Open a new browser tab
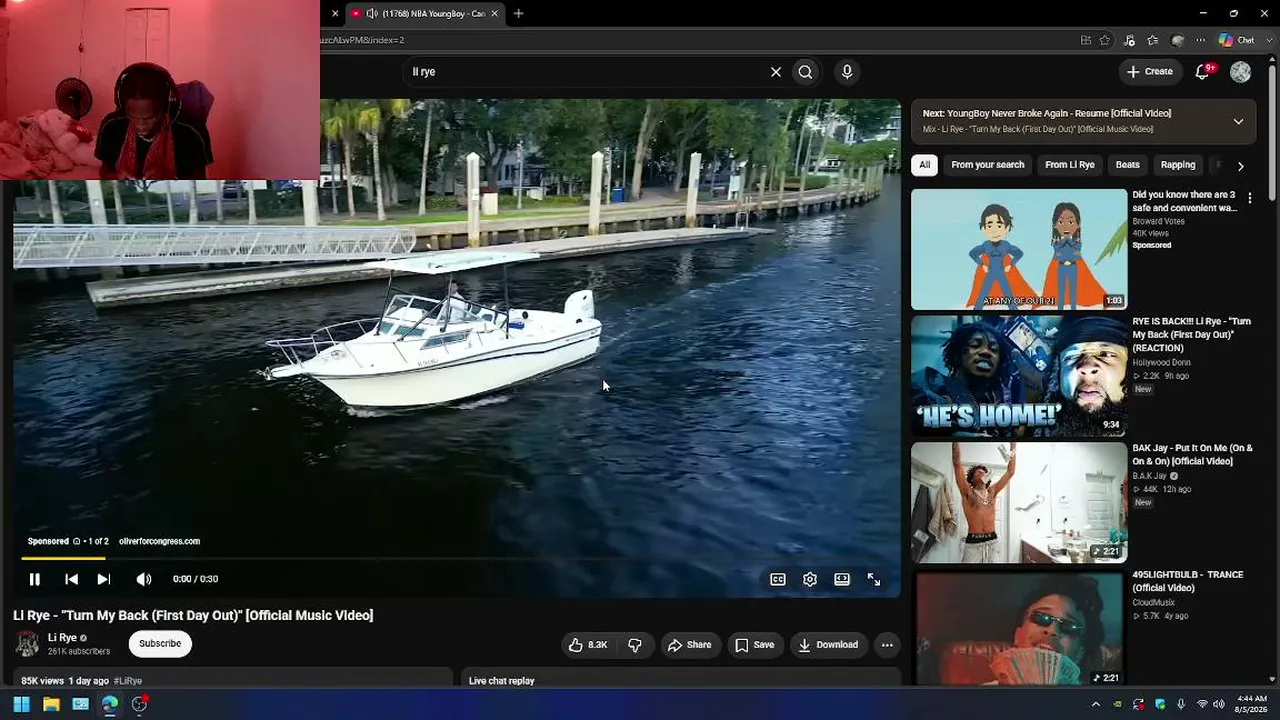The image size is (1280, 720). [x=518, y=14]
